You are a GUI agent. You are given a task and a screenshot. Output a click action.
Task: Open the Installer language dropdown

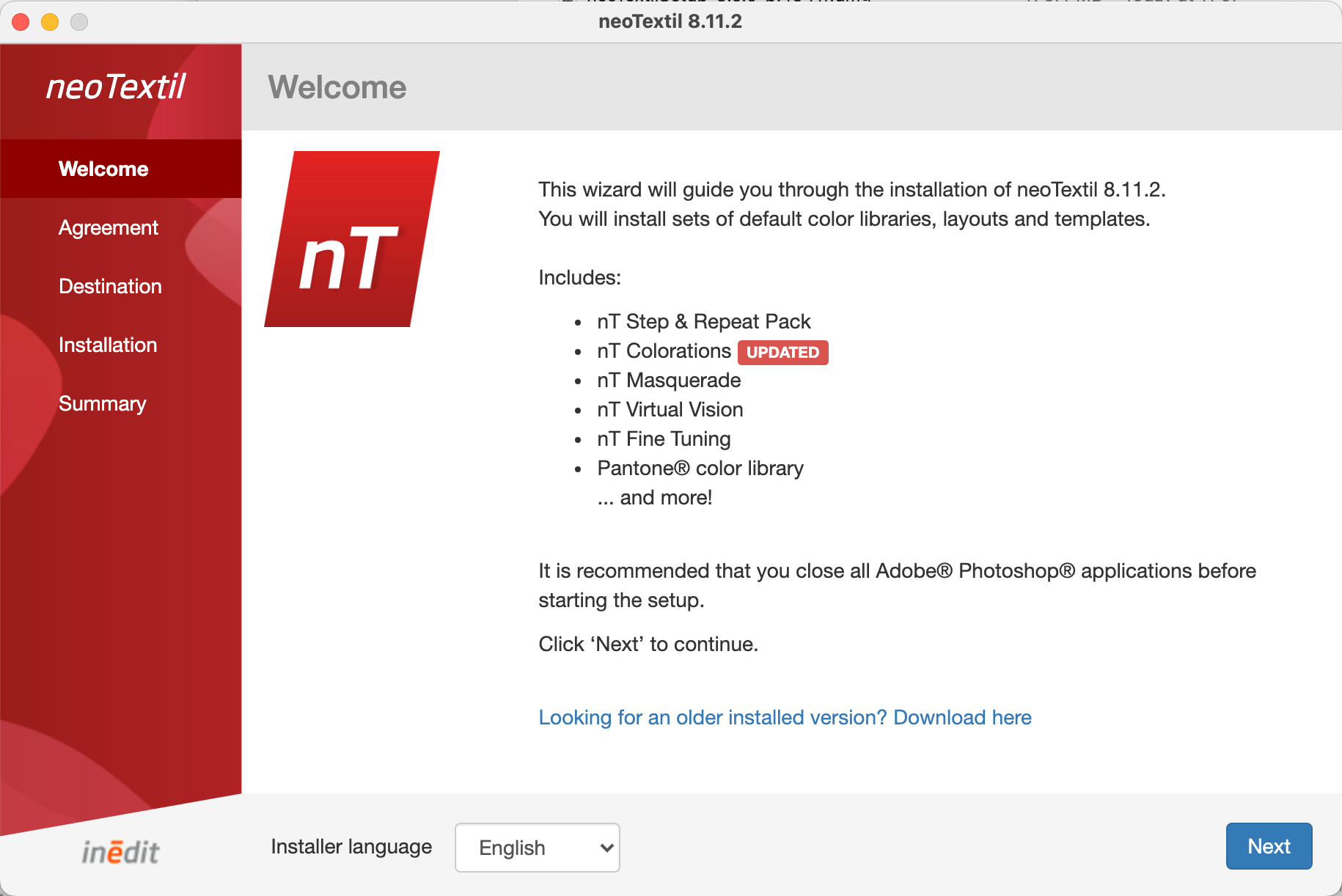[x=538, y=848]
